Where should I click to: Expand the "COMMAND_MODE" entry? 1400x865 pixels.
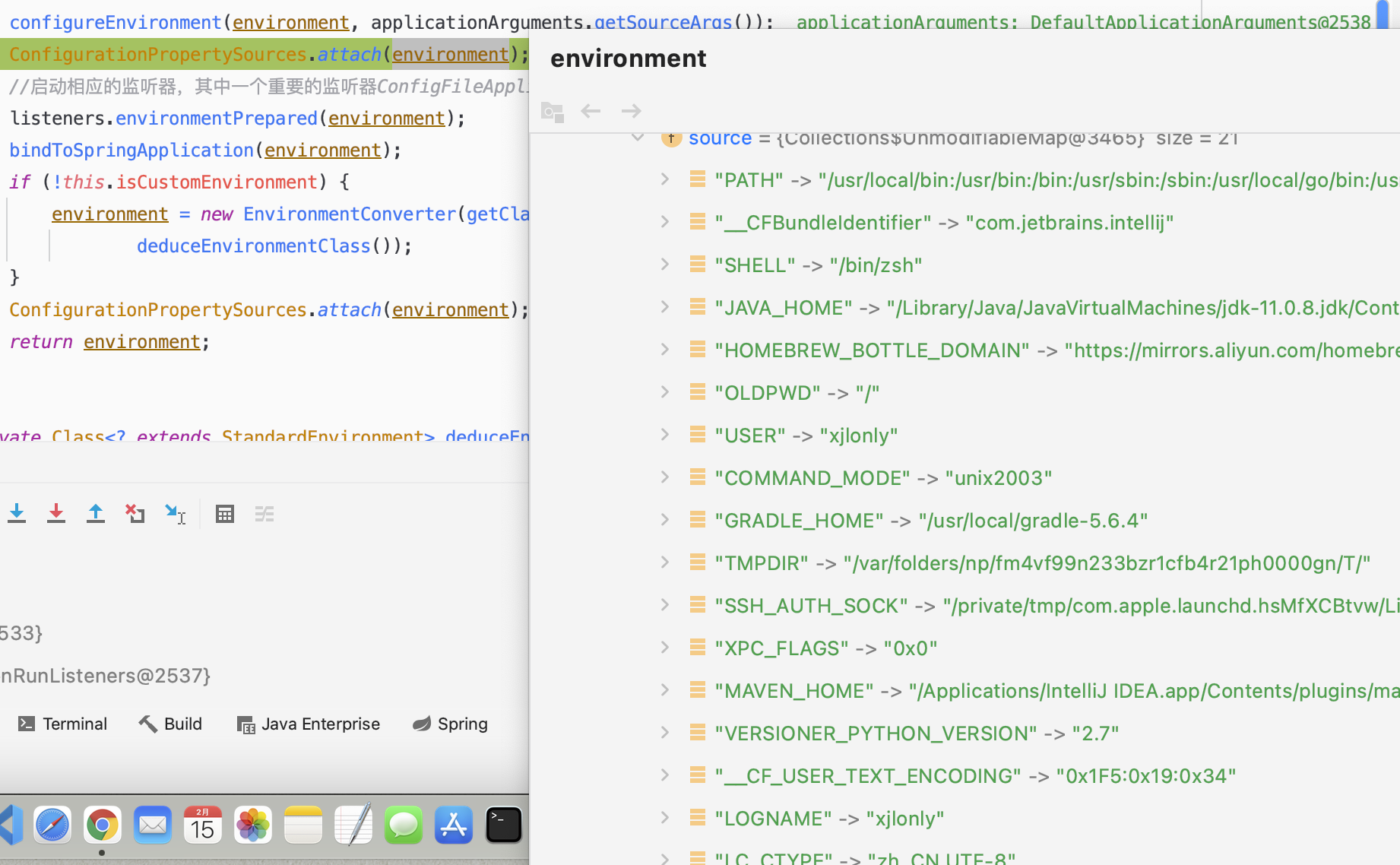click(665, 477)
